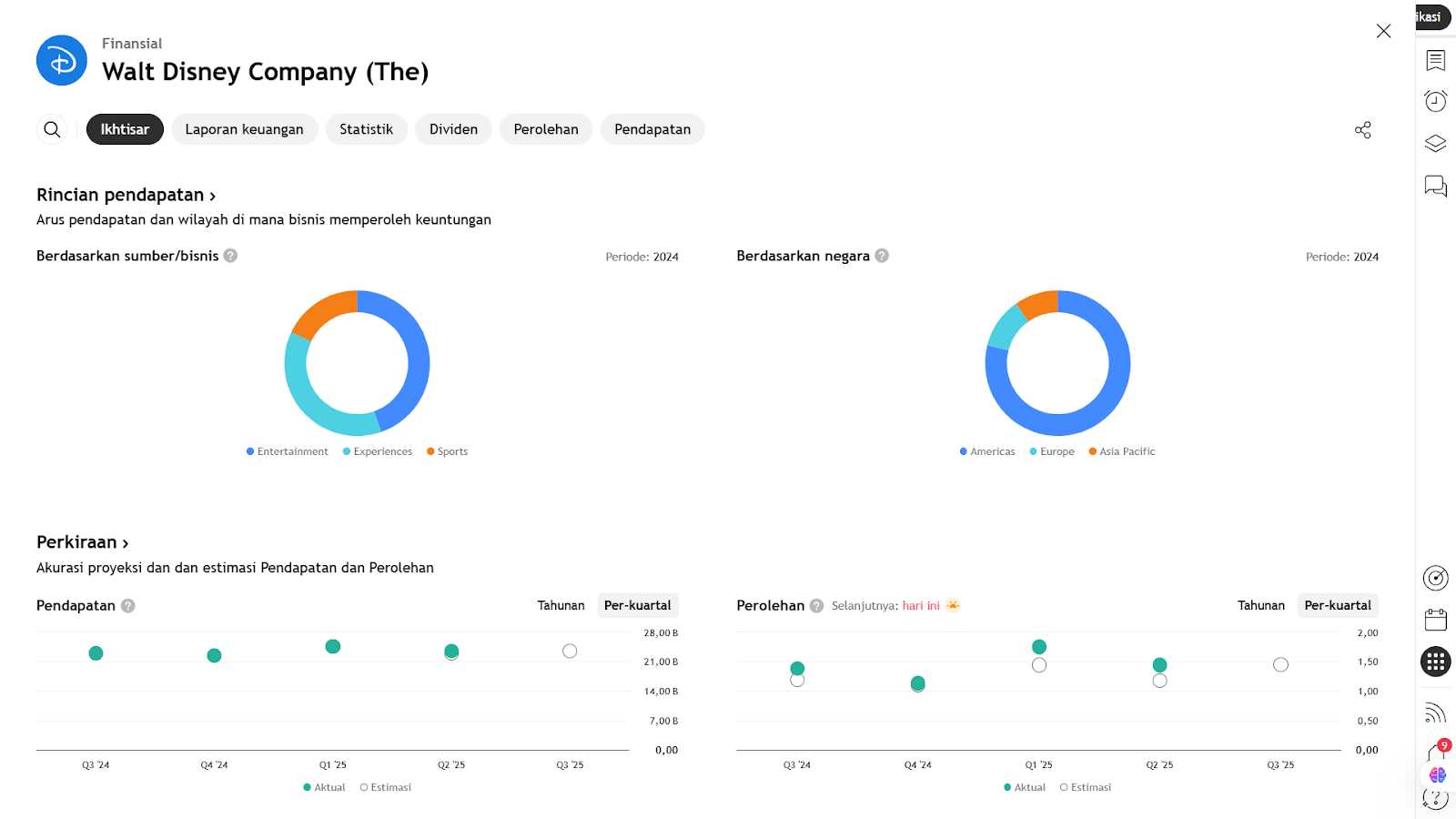1456x819 pixels.
Task: Click the share icon
Action: click(1362, 130)
